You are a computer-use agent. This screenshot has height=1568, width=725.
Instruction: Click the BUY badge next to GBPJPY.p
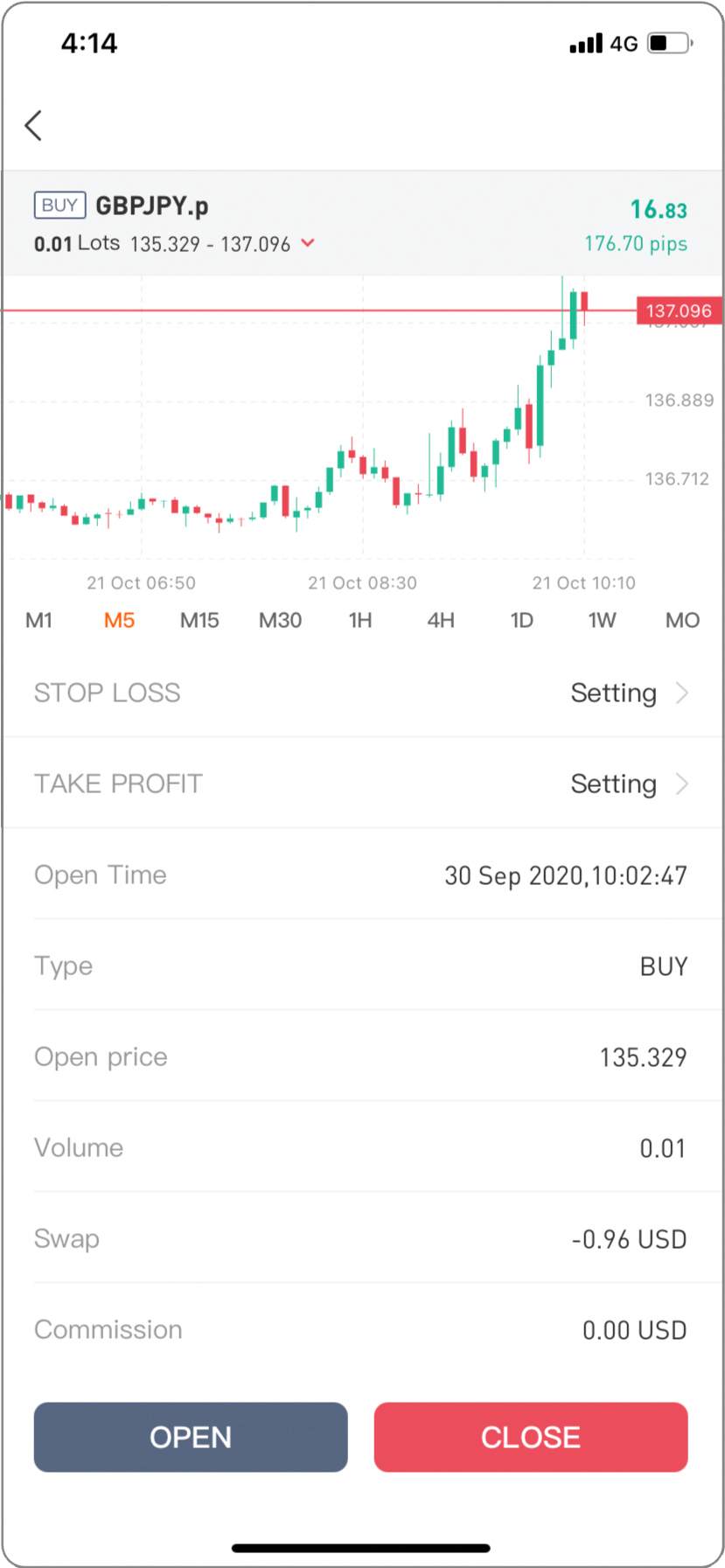(59, 205)
